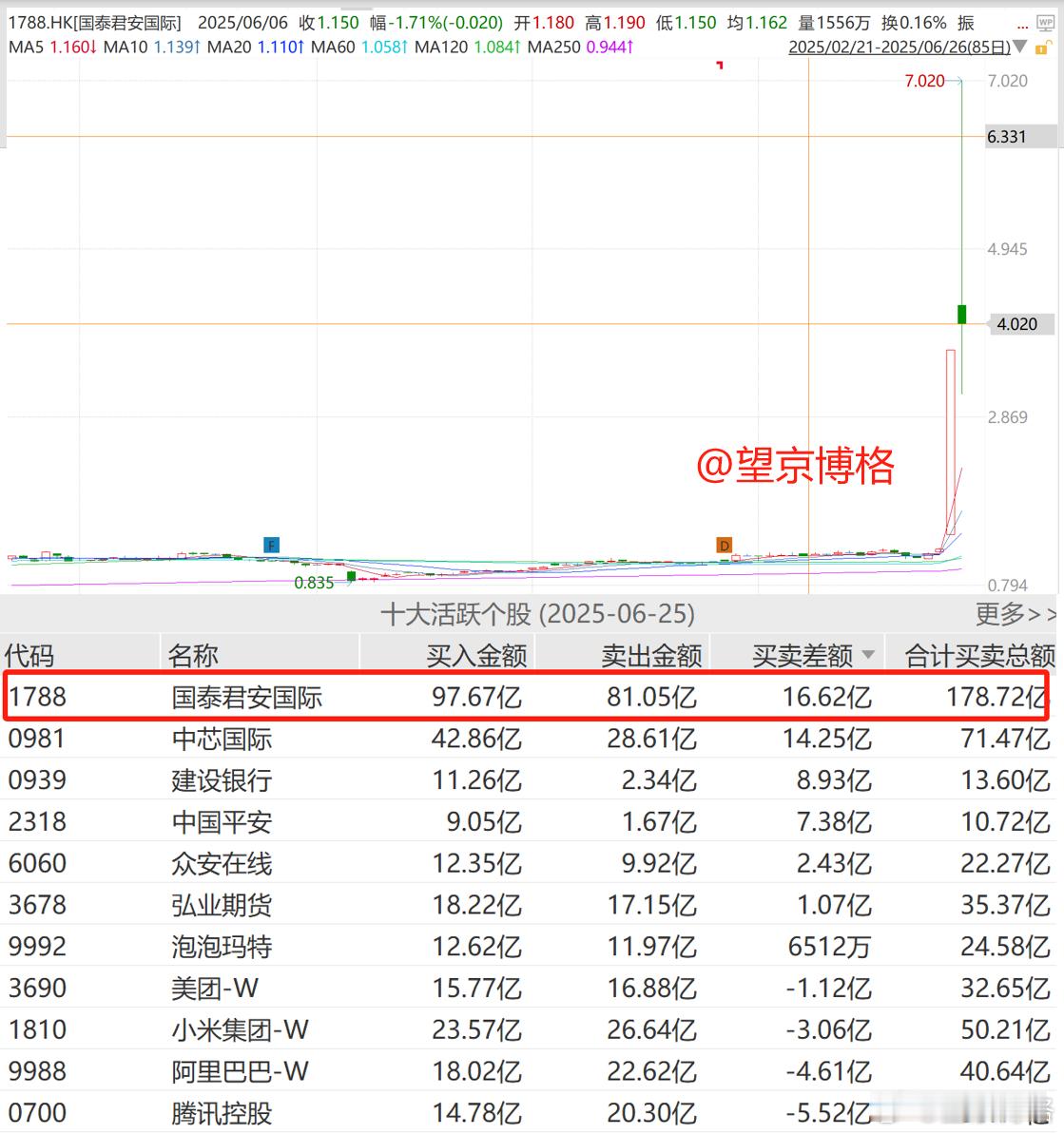Click the 2025/02/21-2025/06/26(85日) date range link
This screenshot has width=1064, height=1134.
pos(900,47)
